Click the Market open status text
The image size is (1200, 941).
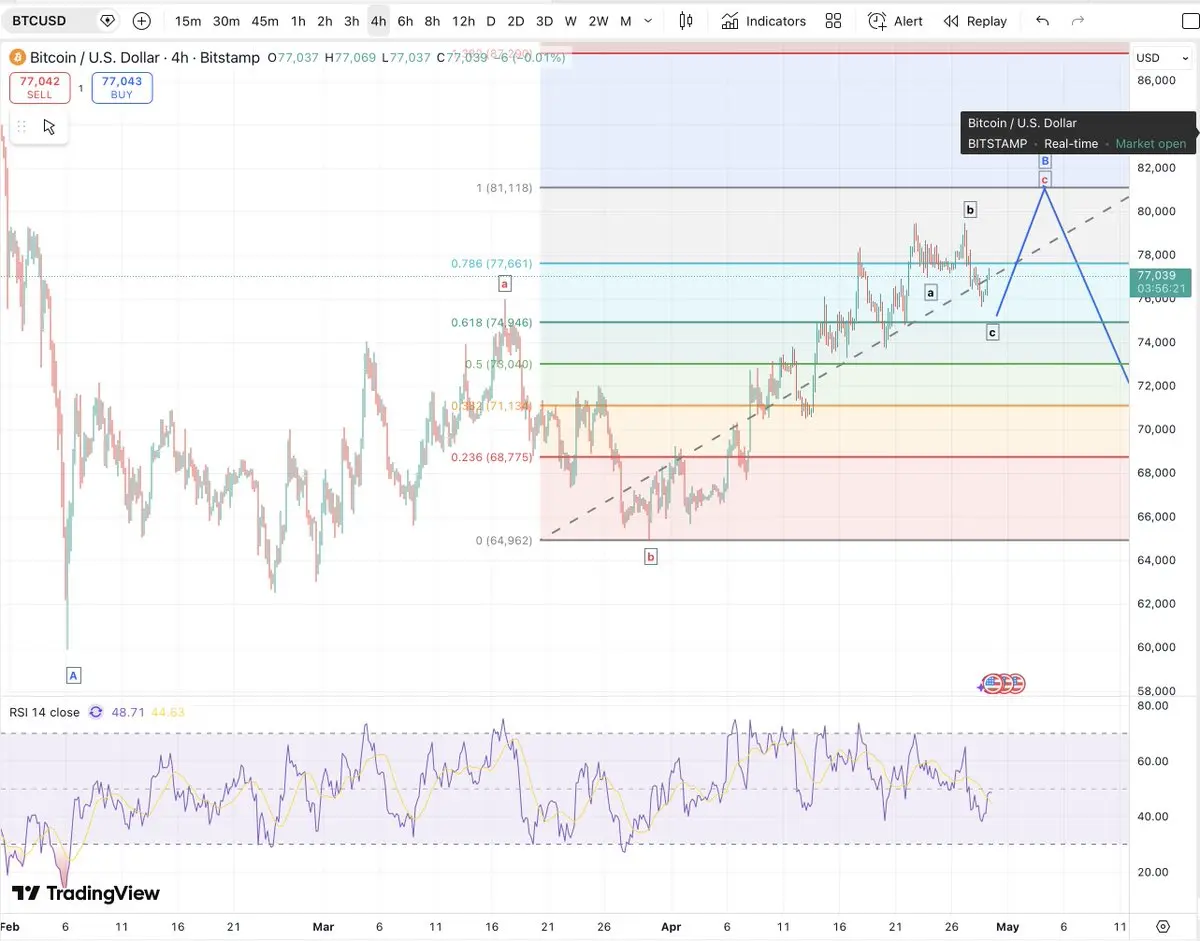tap(1151, 144)
